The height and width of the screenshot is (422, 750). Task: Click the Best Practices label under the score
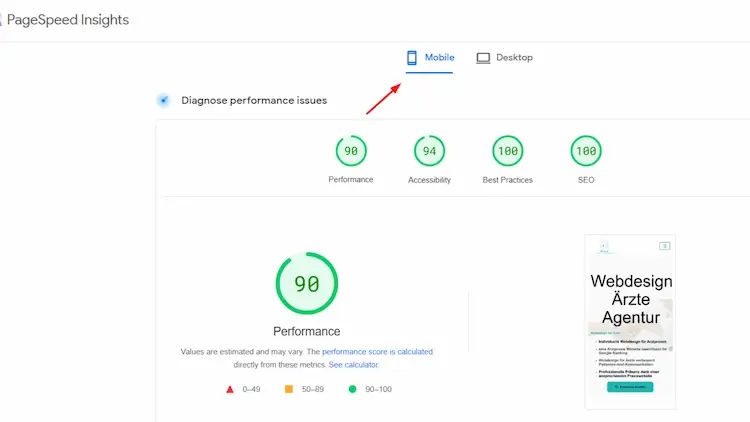pyautogui.click(x=508, y=180)
